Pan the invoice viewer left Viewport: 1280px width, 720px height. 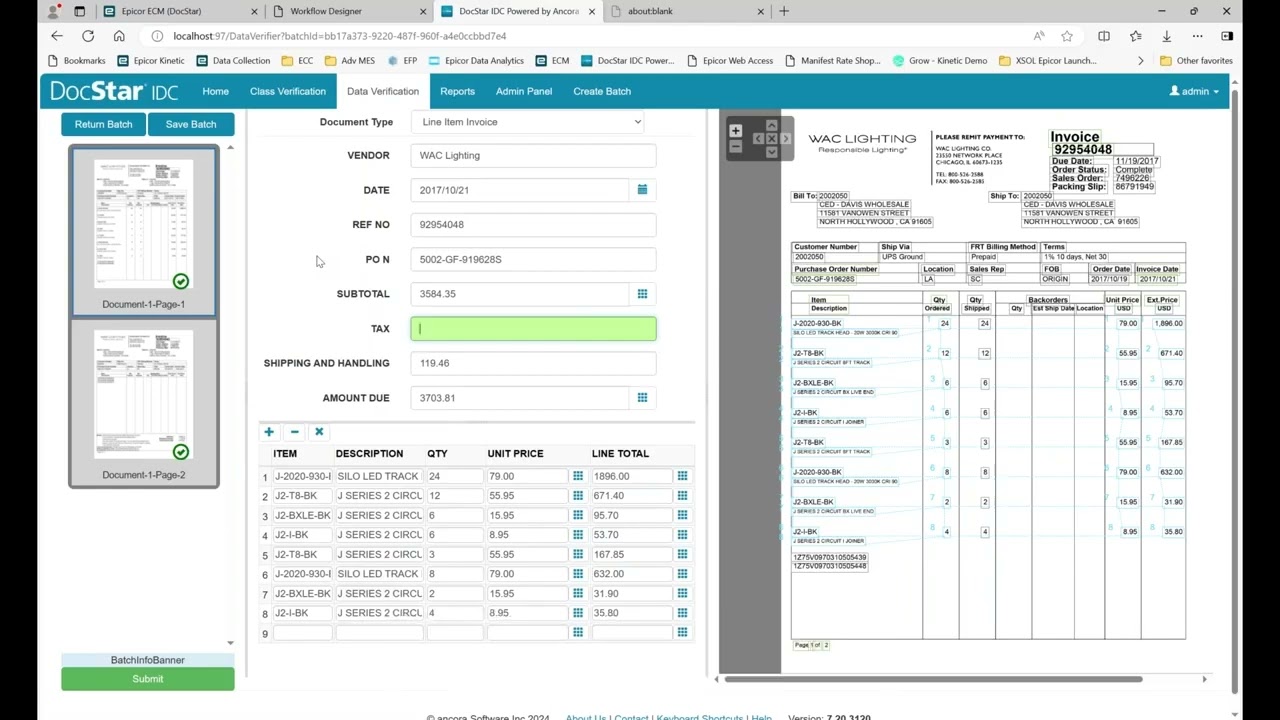[x=758, y=139]
